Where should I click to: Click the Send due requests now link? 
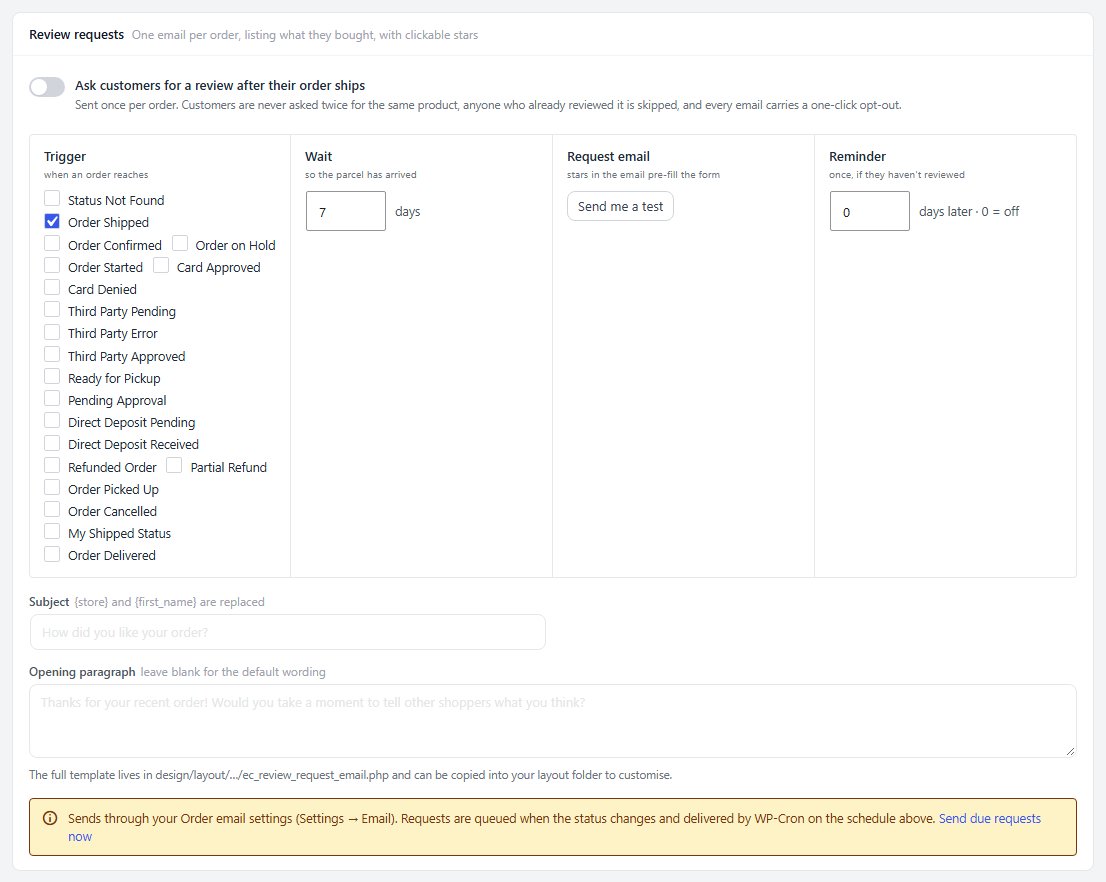pos(990,818)
